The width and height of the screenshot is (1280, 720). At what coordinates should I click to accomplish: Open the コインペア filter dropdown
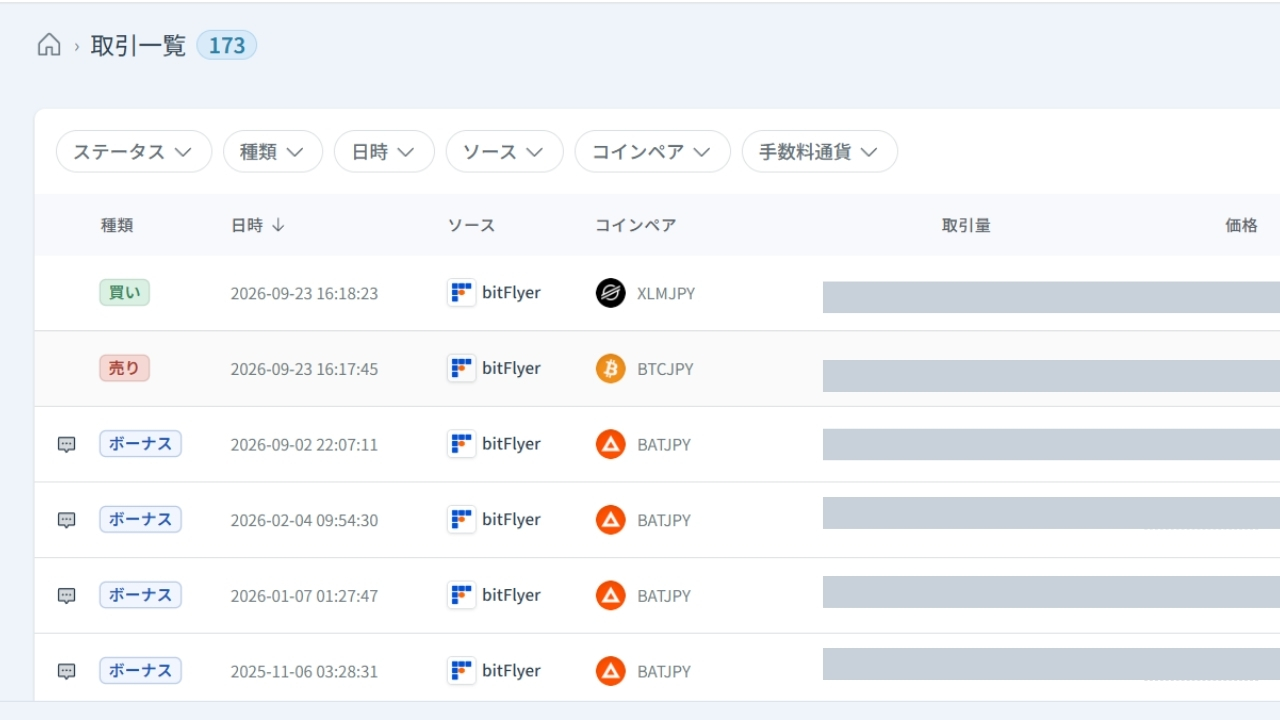[653, 152]
